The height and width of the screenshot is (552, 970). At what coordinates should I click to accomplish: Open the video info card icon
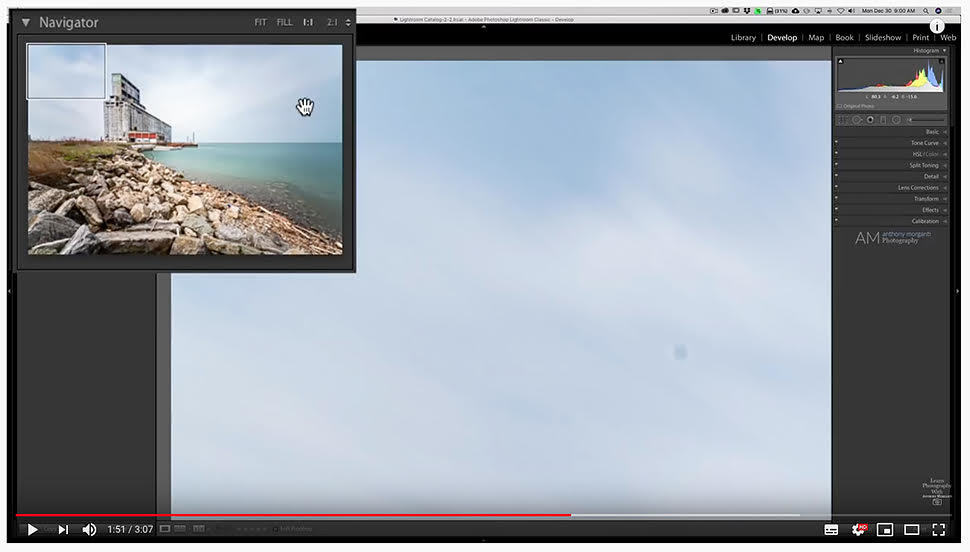tap(937, 26)
